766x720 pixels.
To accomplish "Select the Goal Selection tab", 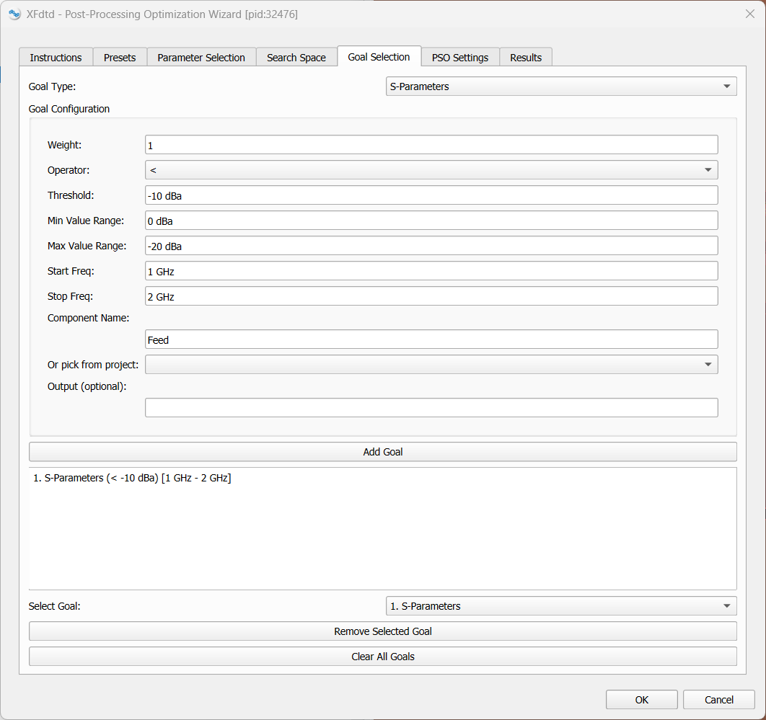I will 379,57.
